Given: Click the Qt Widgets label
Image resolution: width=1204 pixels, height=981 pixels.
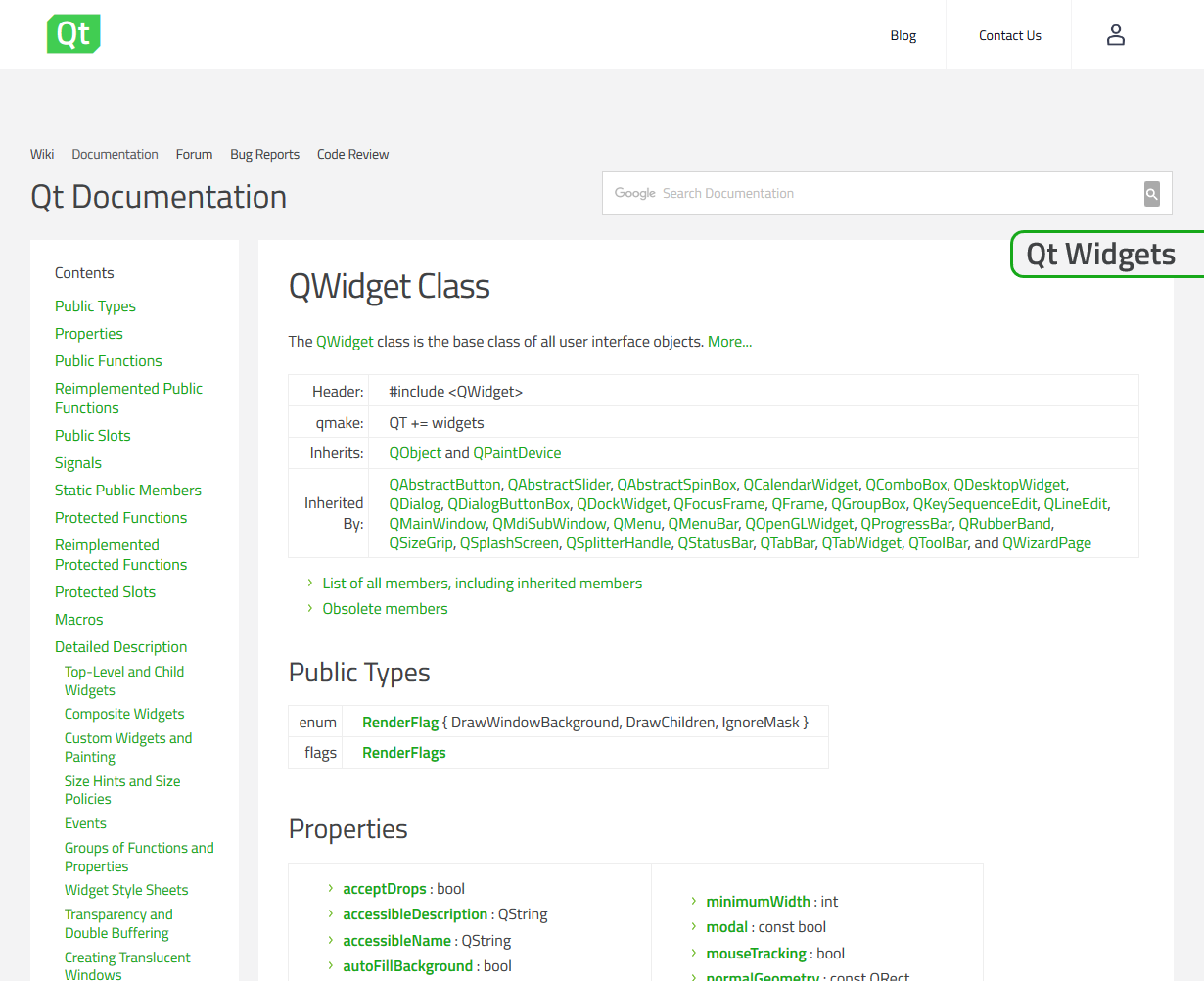Looking at the screenshot, I should [x=1101, y=254].
